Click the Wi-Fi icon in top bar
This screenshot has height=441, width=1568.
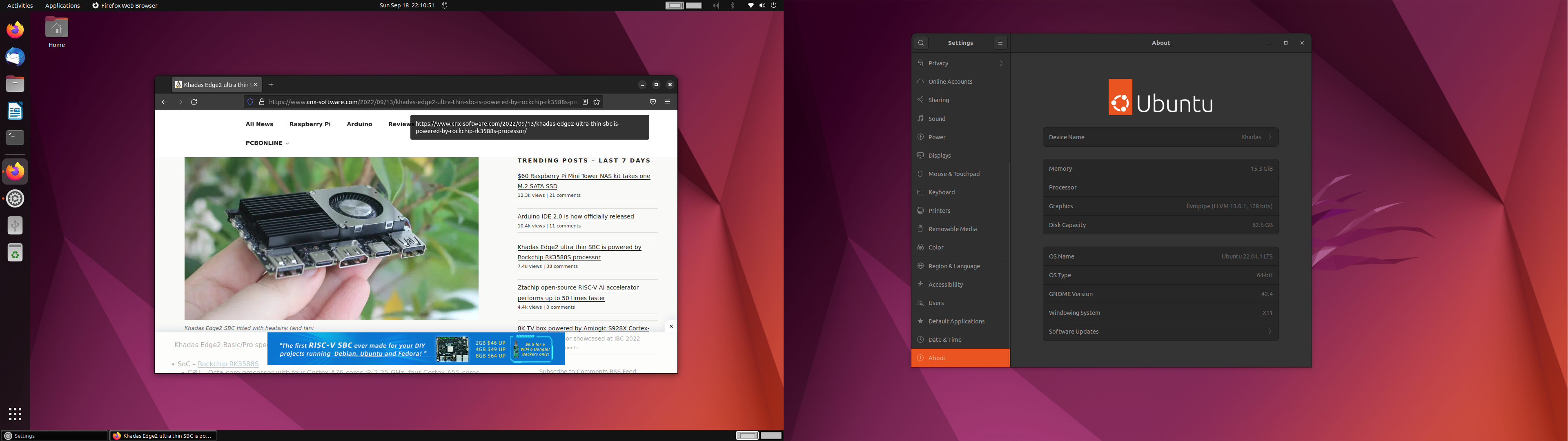pos(751,5)
